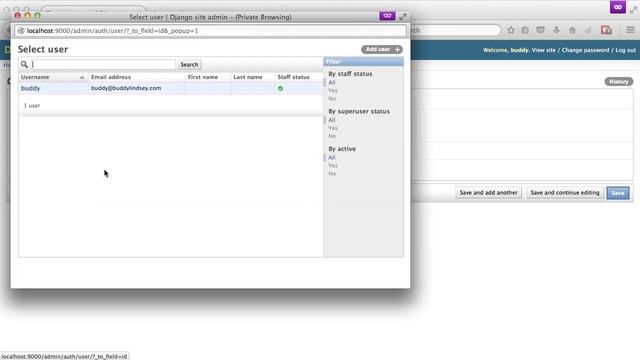Screen dimensions: 640x360
Task: Filter staff status by All
Action: pyautogui.click(x=332, y=82)
